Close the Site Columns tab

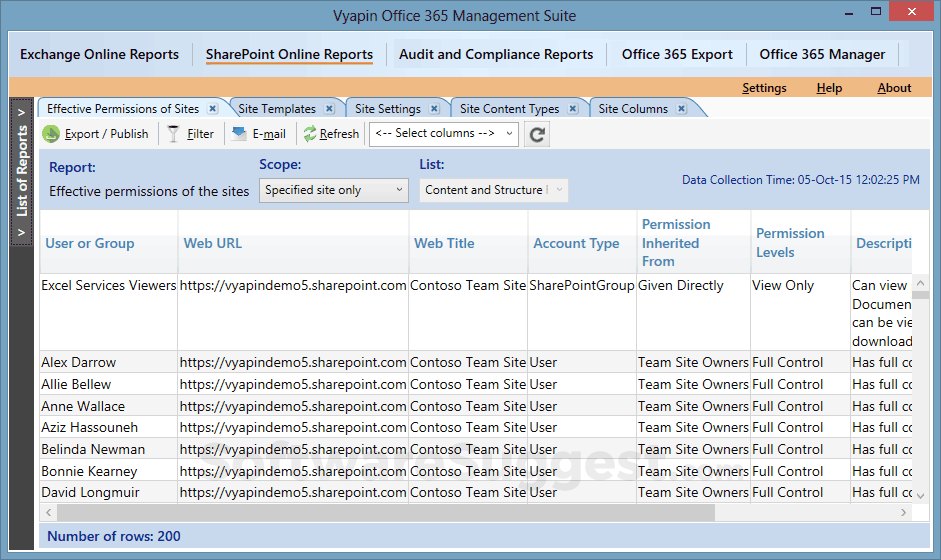(681, 109)
